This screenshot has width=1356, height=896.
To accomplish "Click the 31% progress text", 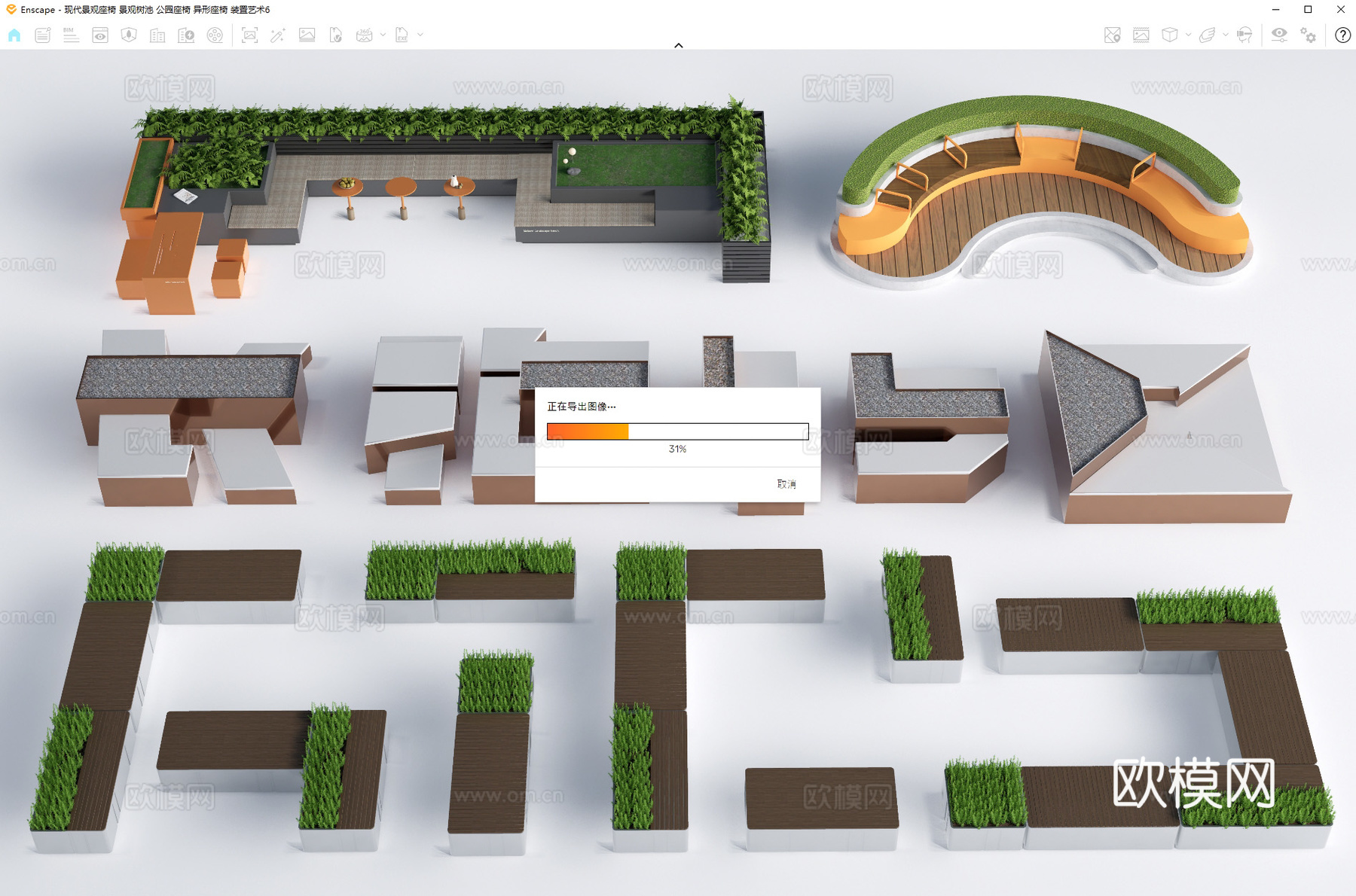I will click(677, 449).
